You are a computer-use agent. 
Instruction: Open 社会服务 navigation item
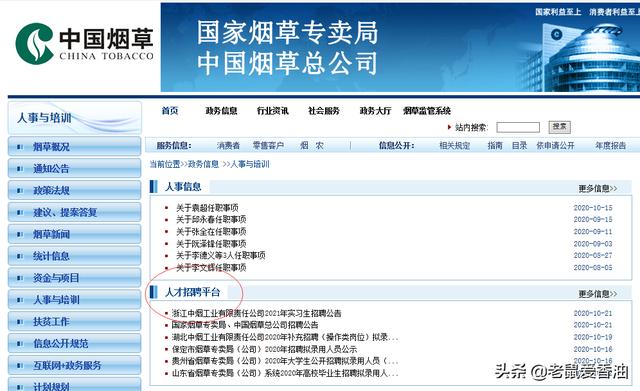[x=324, y=111]
